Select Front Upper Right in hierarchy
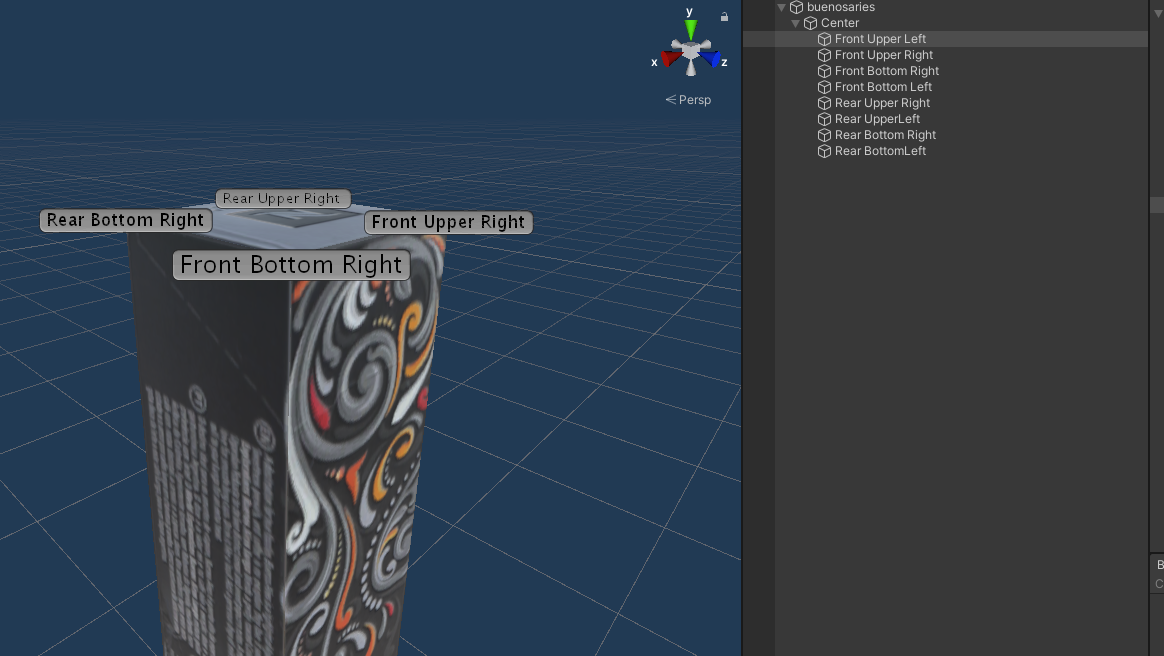 (883, 55)
